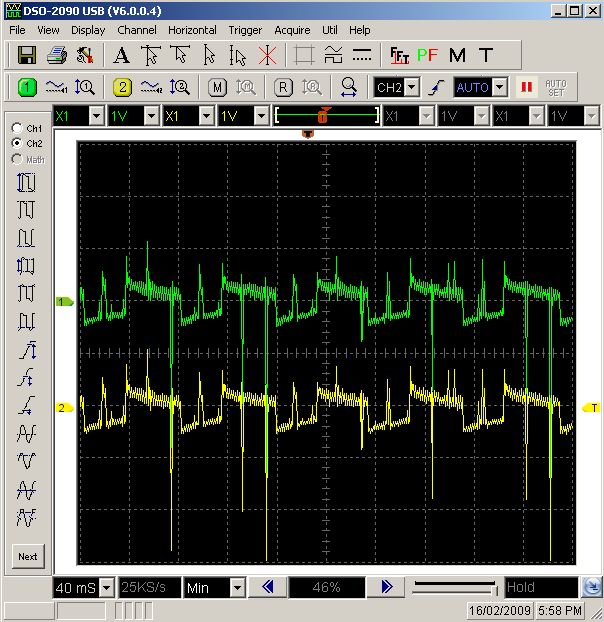The width and height of the screenshot is (604, 622).
Task: Click the 25KS/s sample rate field
Action: pos(150,587)
